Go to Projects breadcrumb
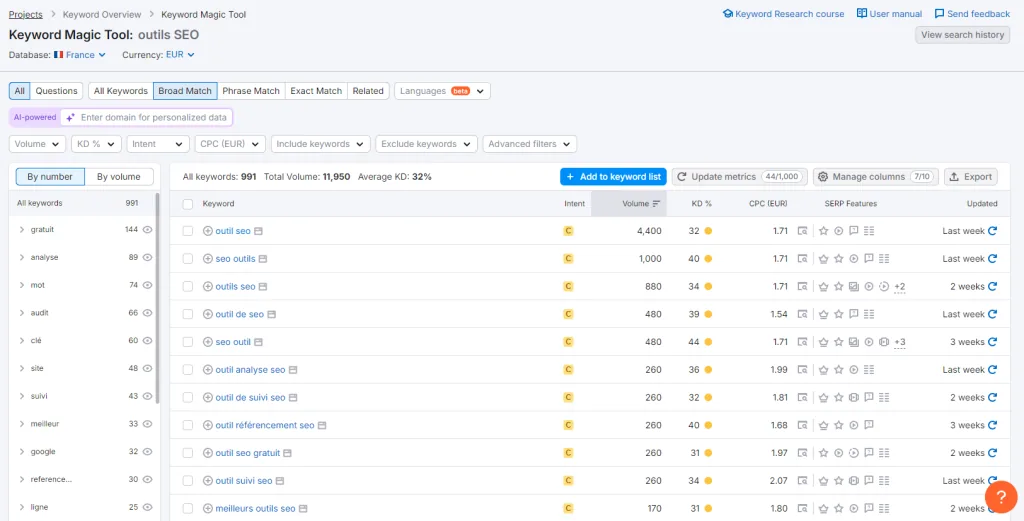The width and height of the screenshot is (1024, 521). pos(25,14)
